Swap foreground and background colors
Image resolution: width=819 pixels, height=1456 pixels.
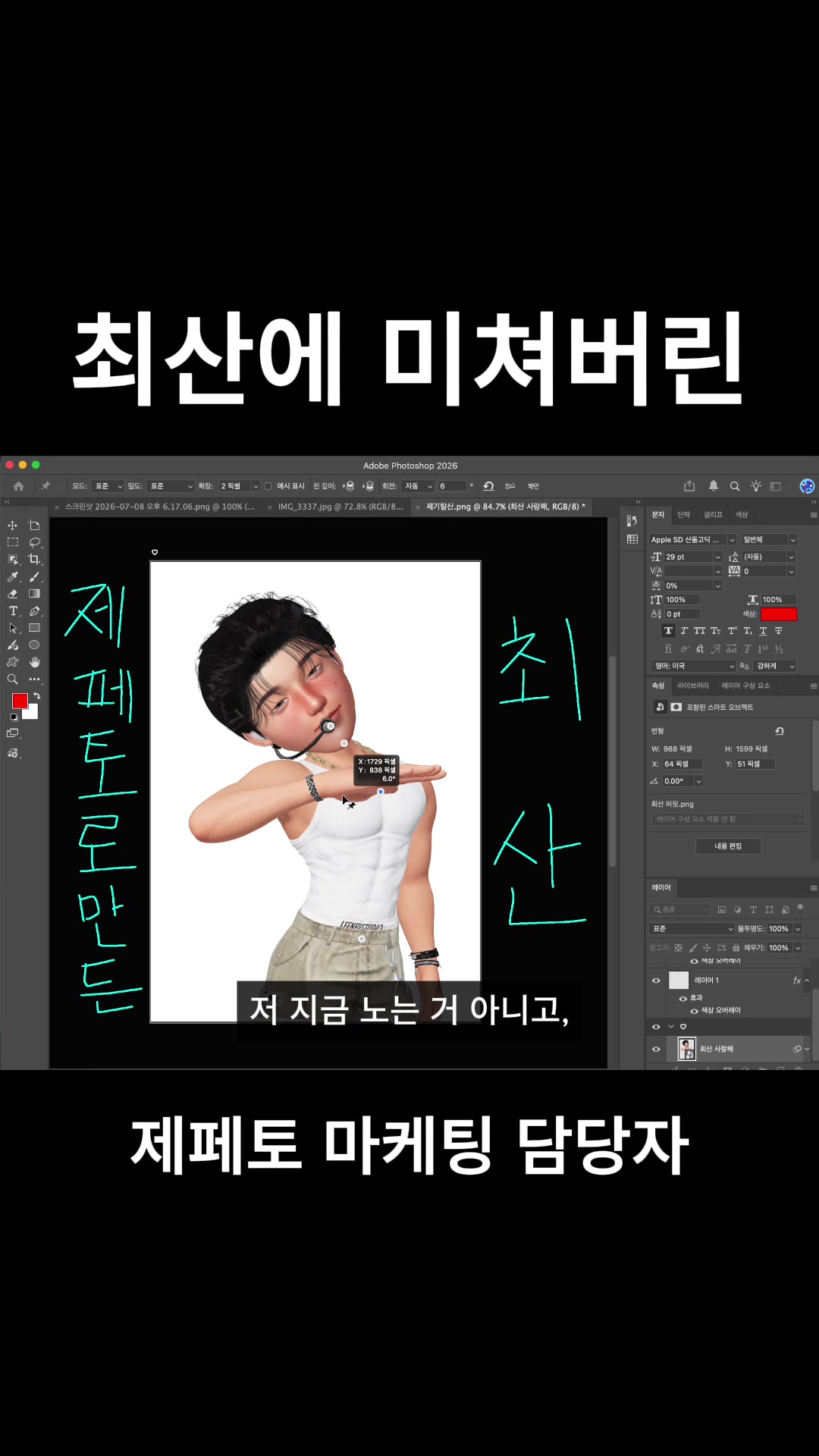coord(36,696)
